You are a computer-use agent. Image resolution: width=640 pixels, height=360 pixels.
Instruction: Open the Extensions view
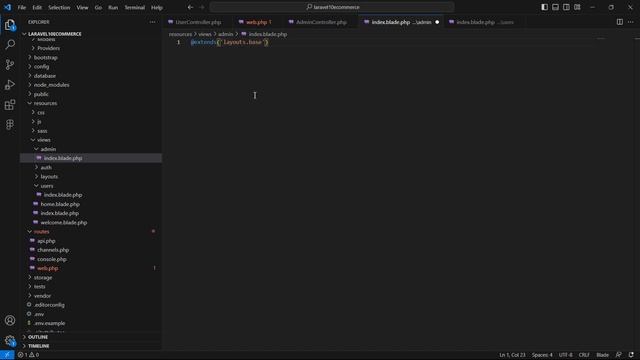(x=10, y=104)
